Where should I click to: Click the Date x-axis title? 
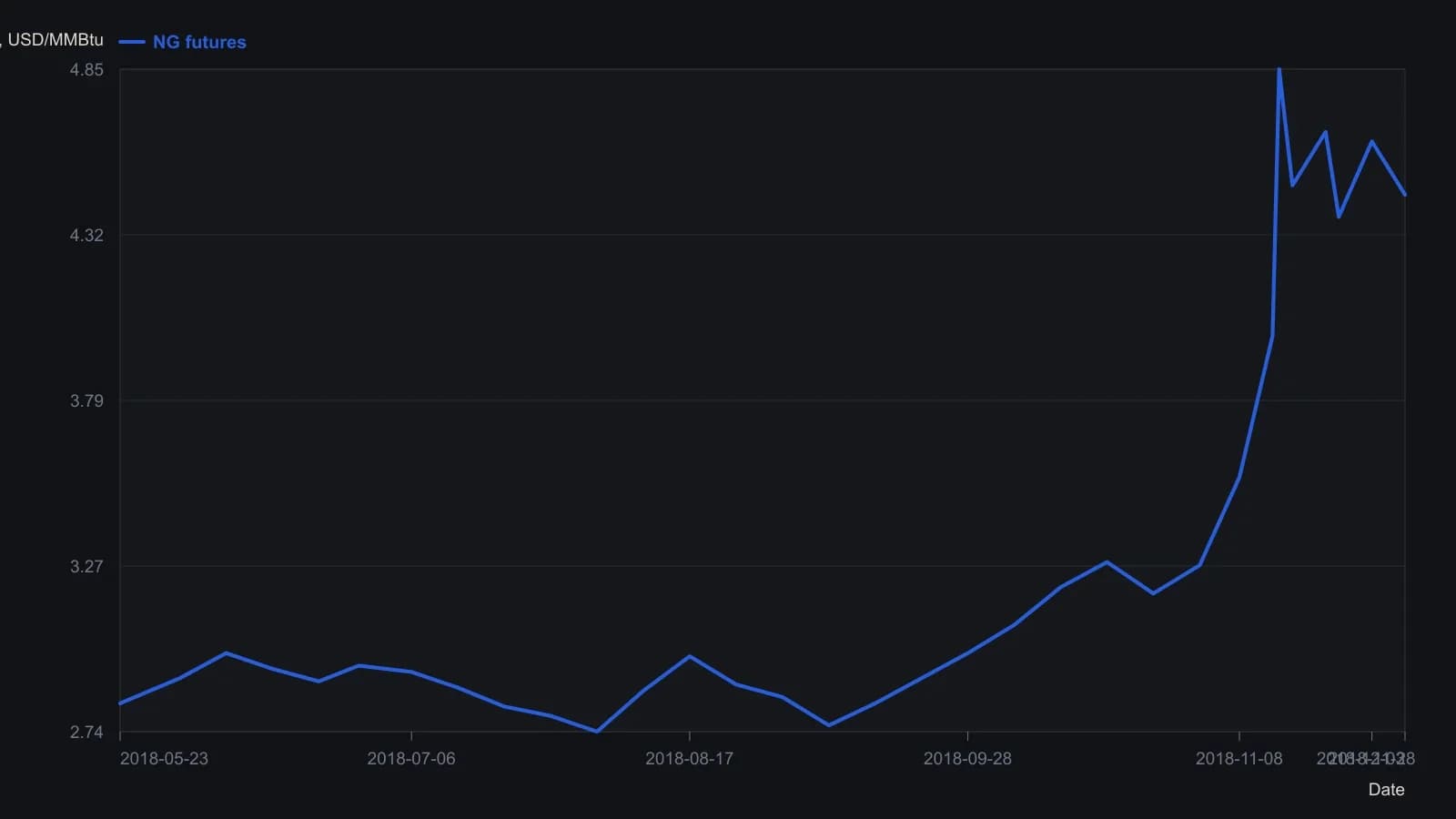point(1386,789)
